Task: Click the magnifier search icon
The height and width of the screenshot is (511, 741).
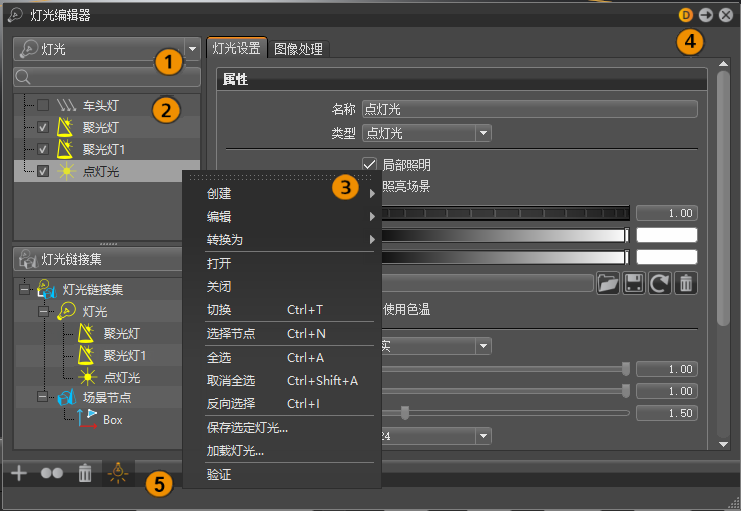Action: pyautogui.click(x=23, y=77)
